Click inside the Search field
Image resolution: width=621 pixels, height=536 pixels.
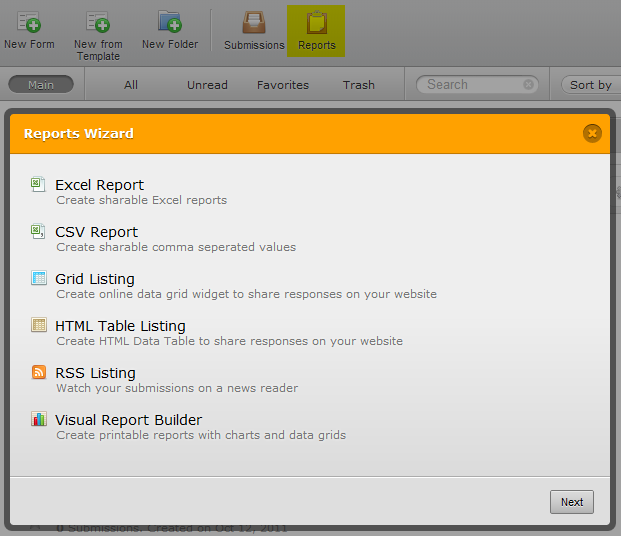tap(472, 85)
